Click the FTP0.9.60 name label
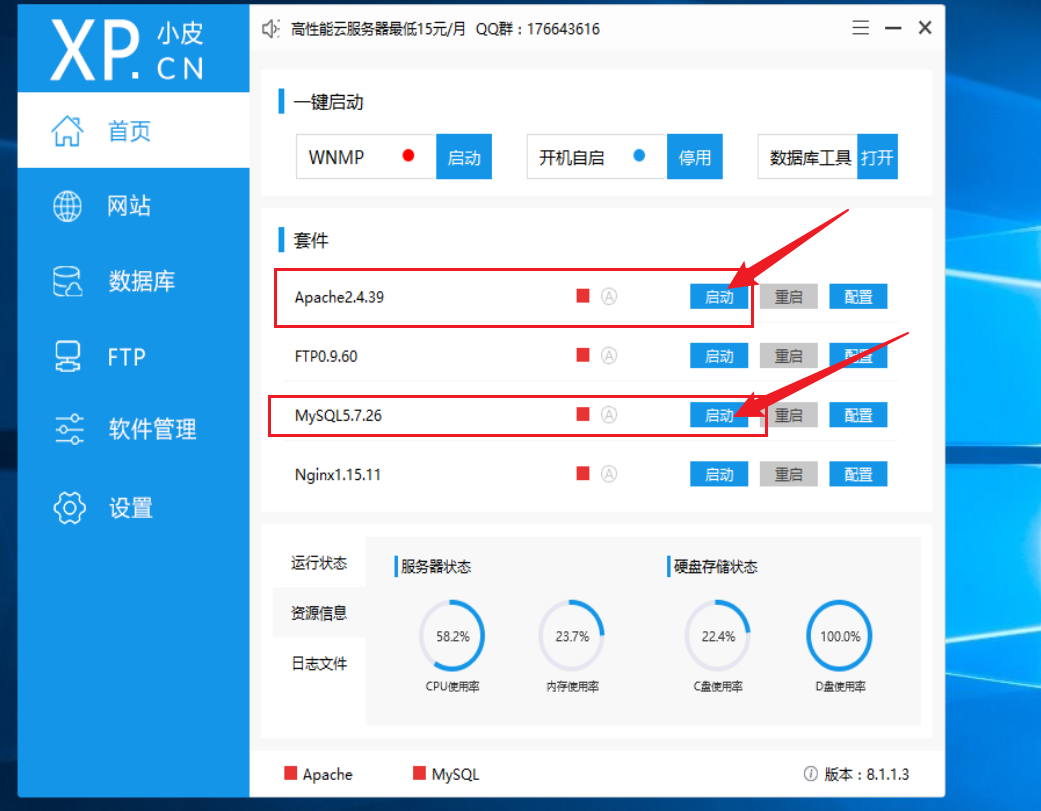The width and height of the screenshot is (1041, 811). (326, 356)
